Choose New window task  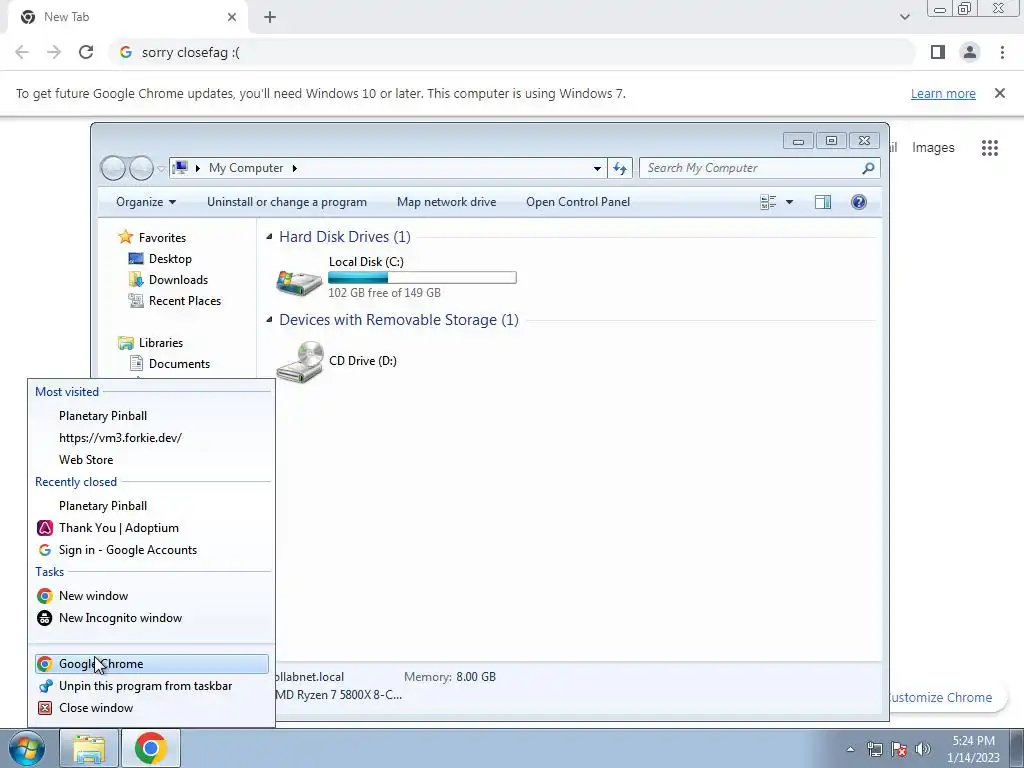pos(93,596)
